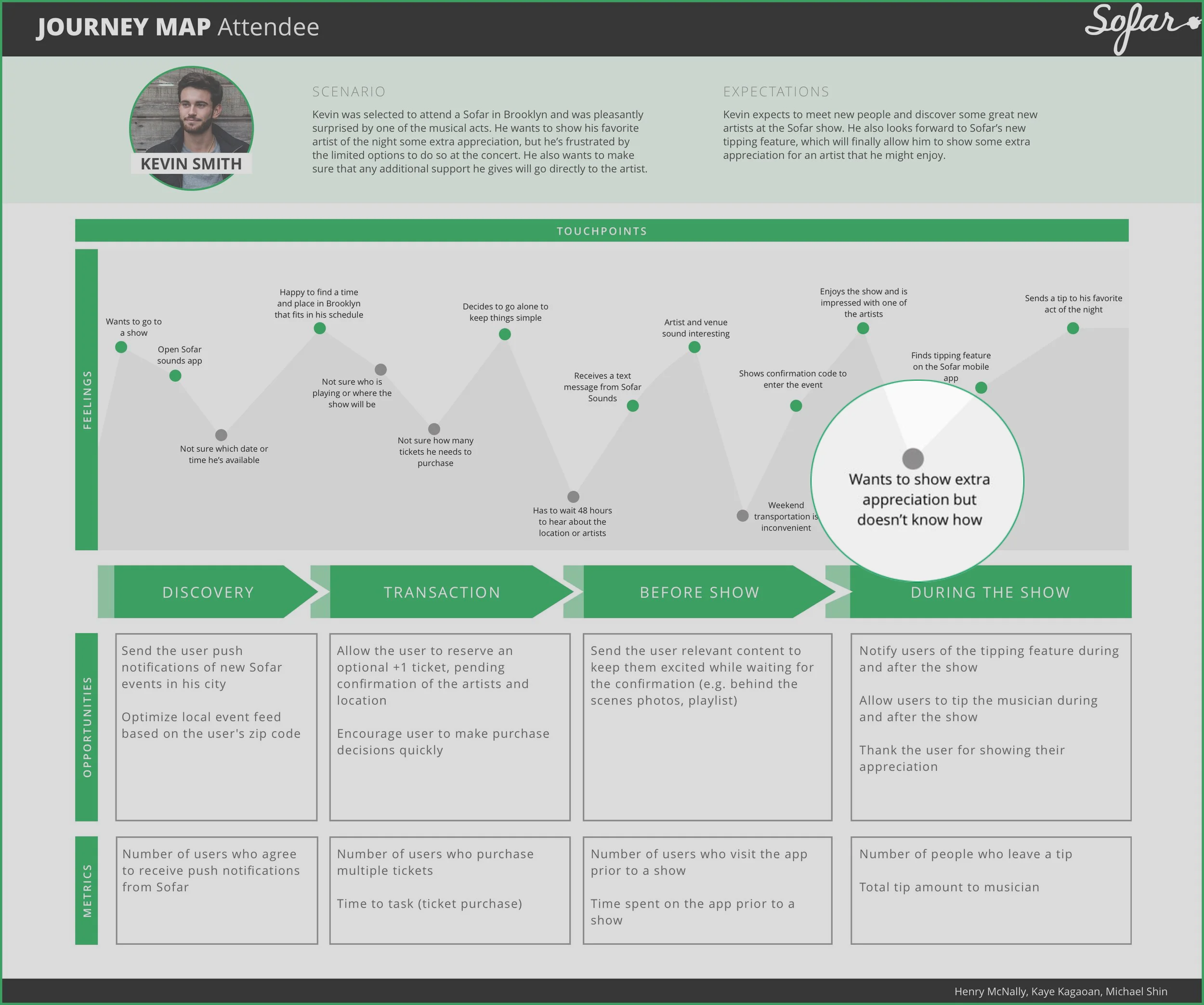Click gray dot 'Weekend transportation is inconvenient'
The image size is (1204, 1005).
[x=743, y=516]
